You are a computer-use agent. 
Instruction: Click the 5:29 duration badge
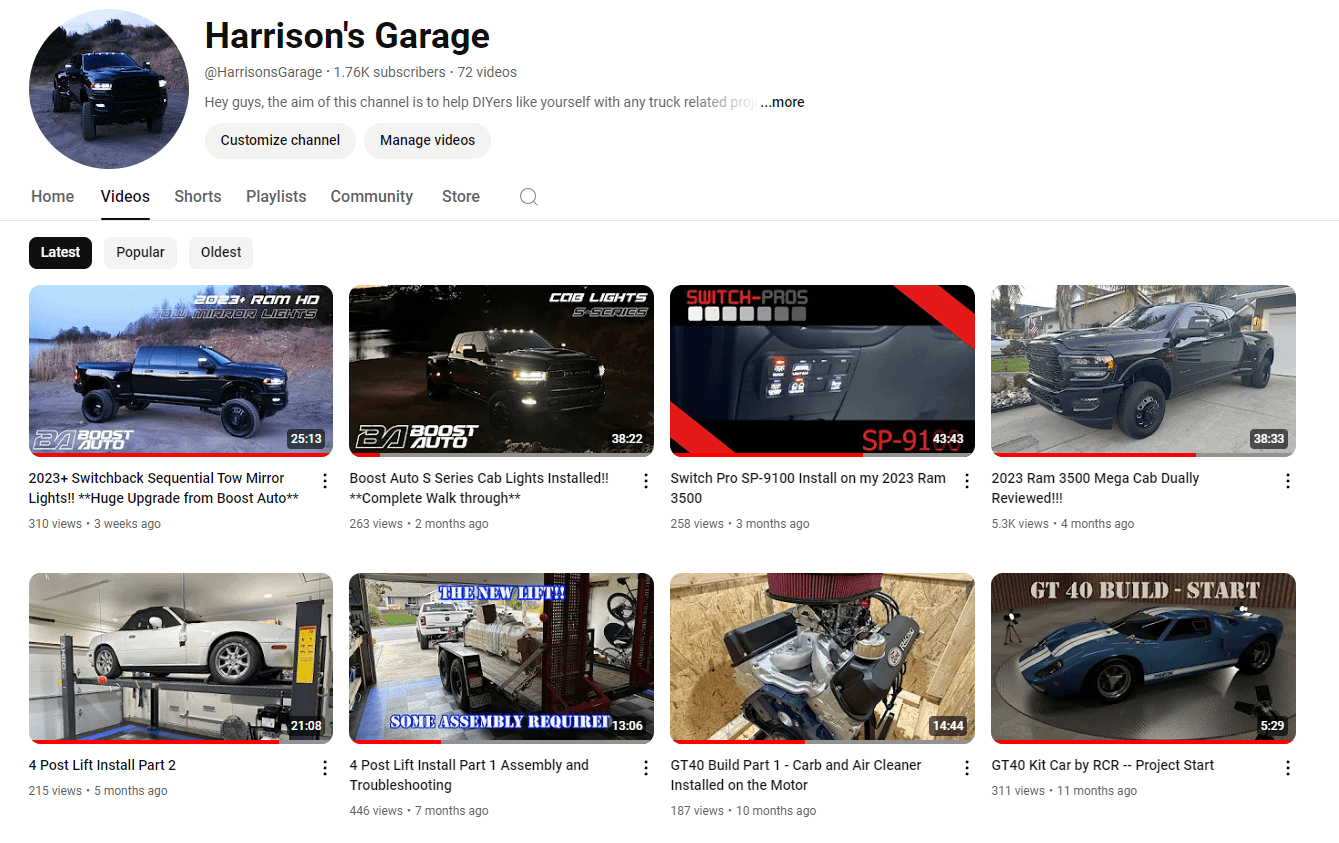(1272, 726)
